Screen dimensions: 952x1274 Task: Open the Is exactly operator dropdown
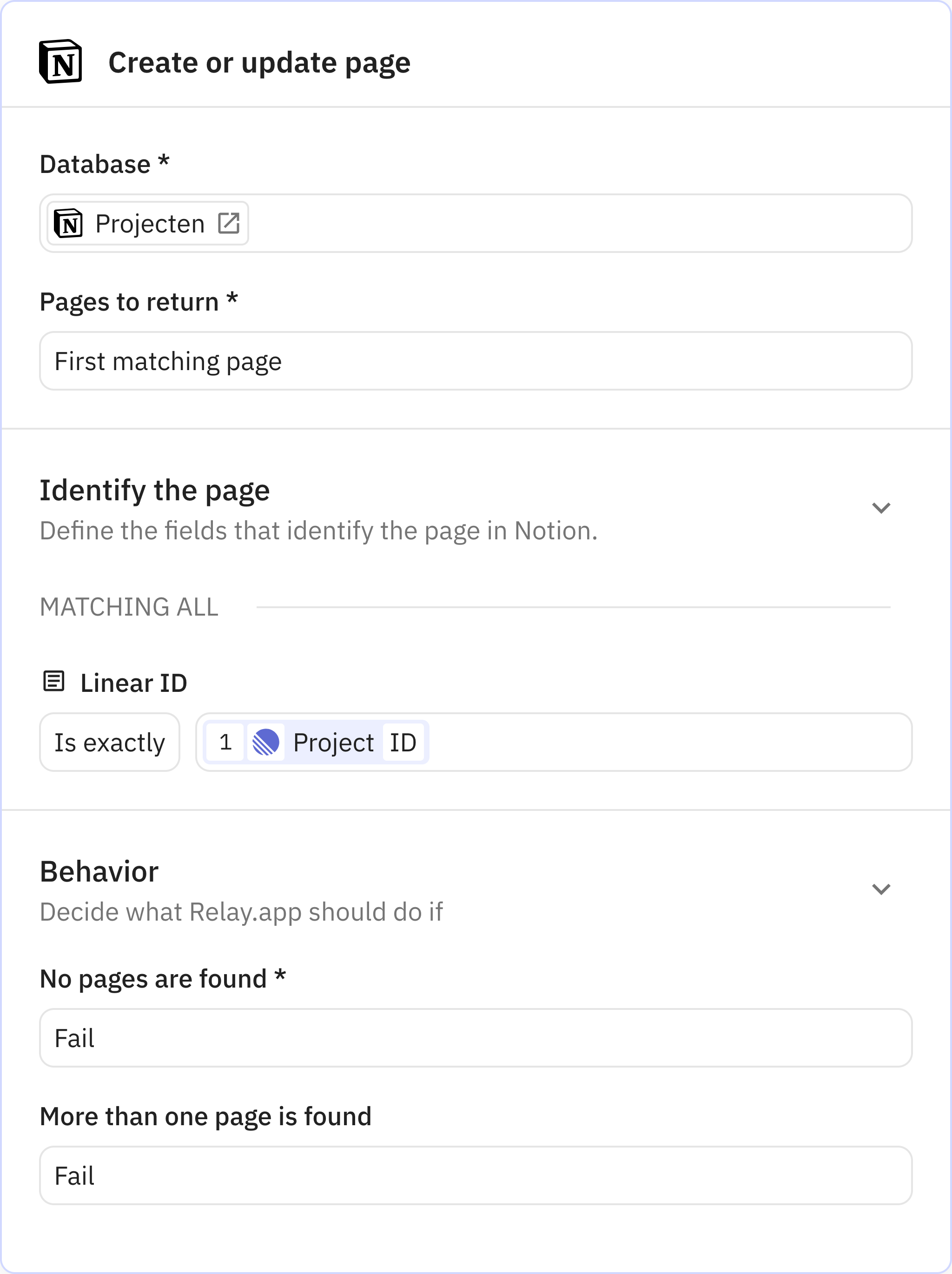pyautogui.click(x=109, y=743)
